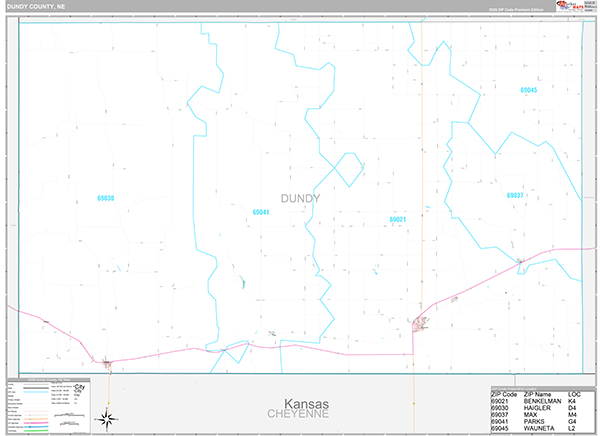Screen dimensions: 600x436
Task: Select the 69045 ZIP code label on map
Action: coord(528,90)
